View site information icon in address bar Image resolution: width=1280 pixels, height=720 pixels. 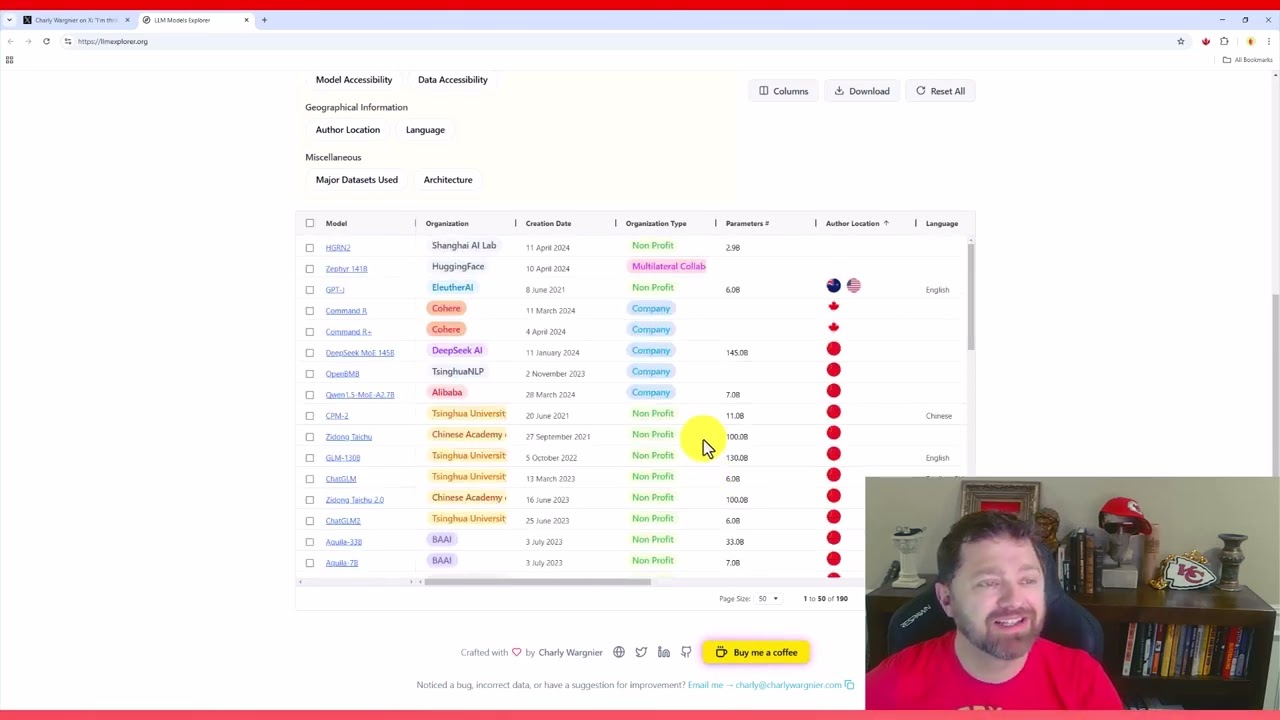point(68,41)
